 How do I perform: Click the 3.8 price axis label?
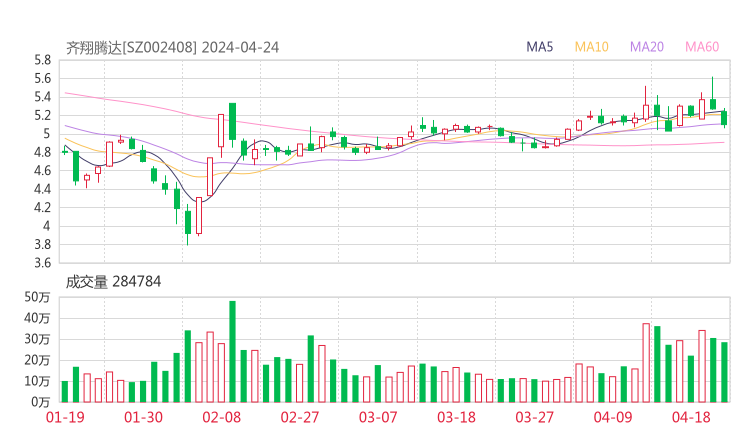click(x=42, y=245)
